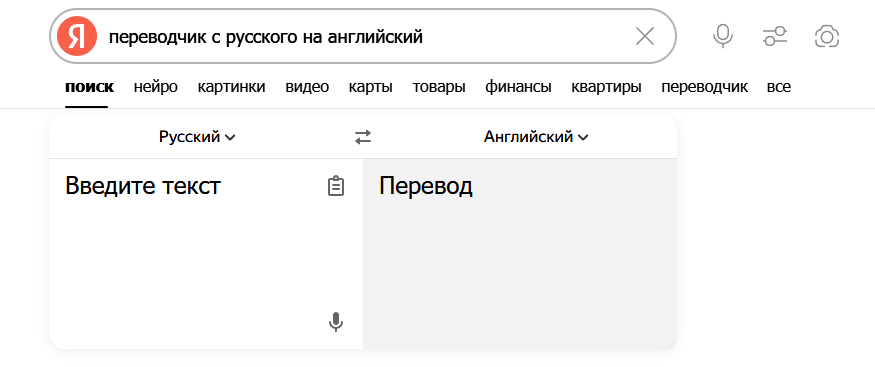
Task: Start voice search with the top microphone icon
Action: click(723, 37)
